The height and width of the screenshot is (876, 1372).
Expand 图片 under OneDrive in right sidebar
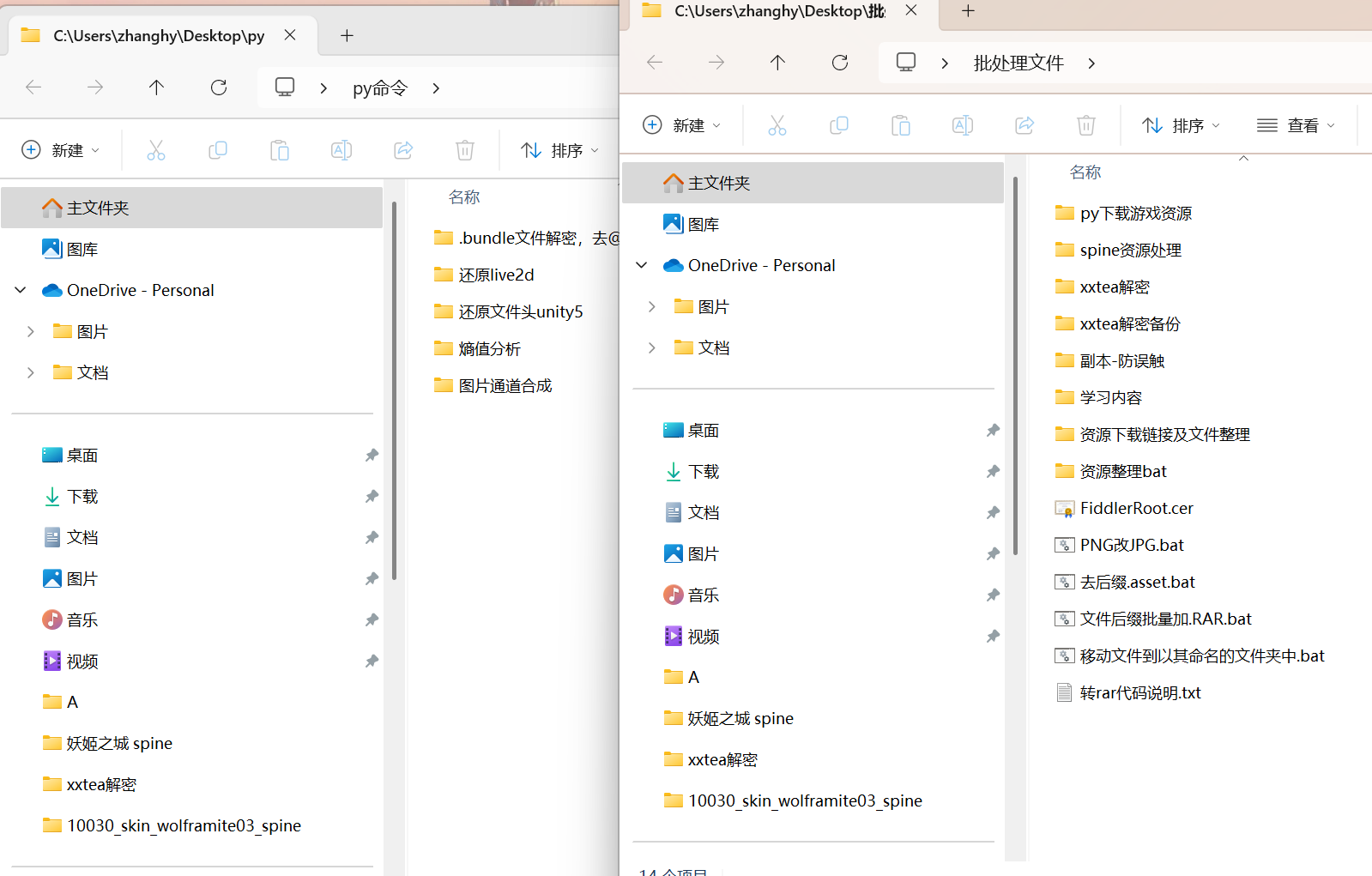(652, 306)
